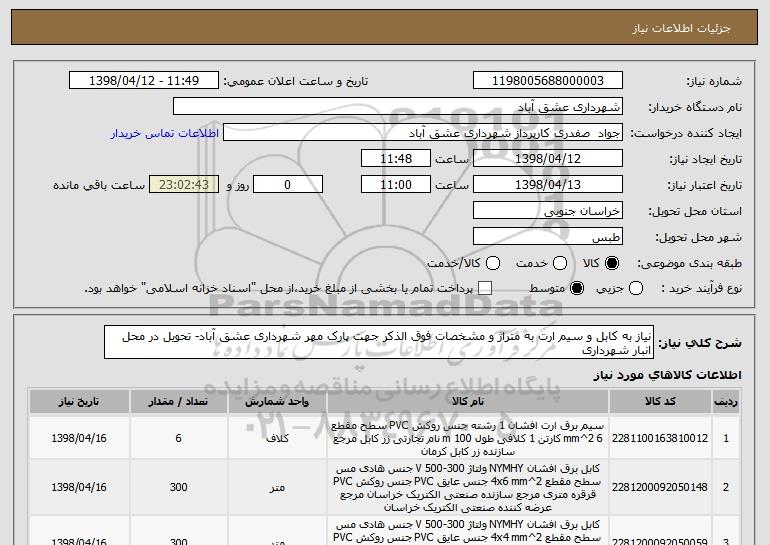Click unit کلاف in row 1

click(277, 438)
